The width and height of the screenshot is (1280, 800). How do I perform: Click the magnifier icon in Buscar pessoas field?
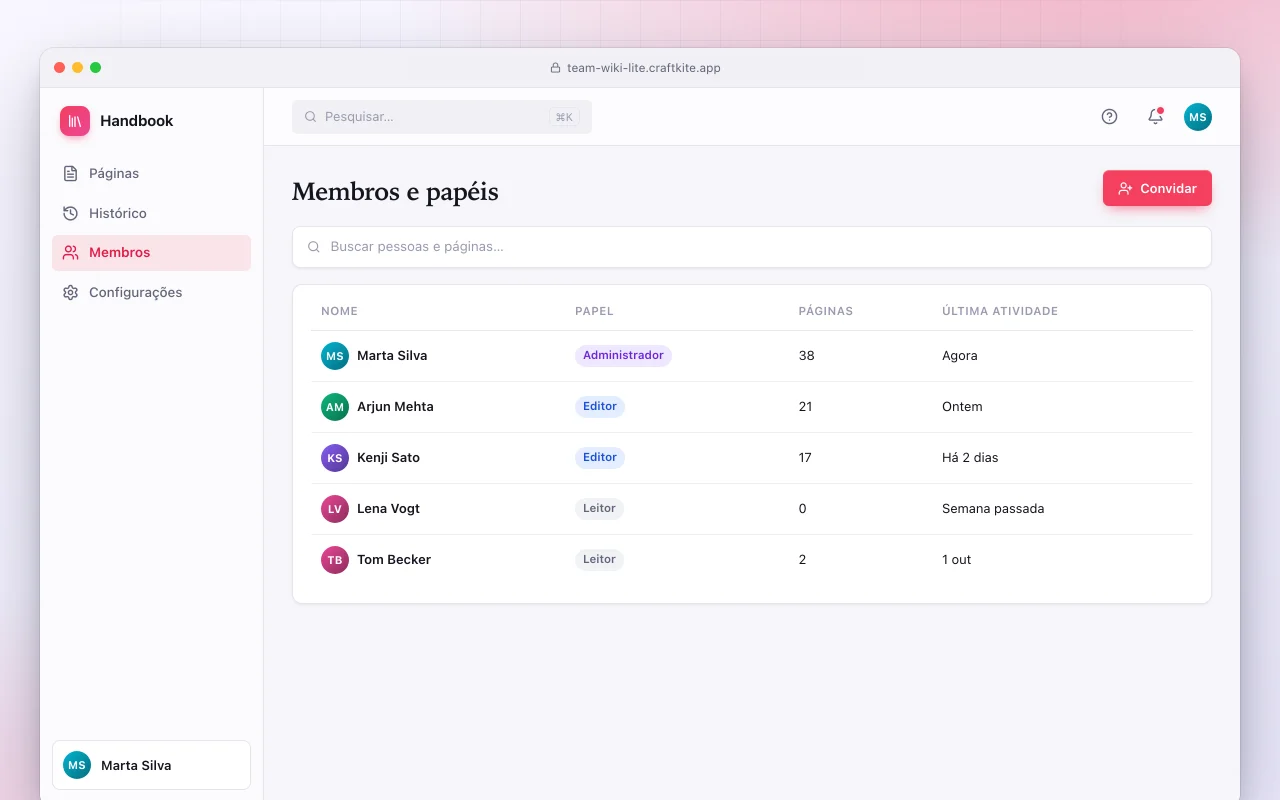[x=314, y=247]
